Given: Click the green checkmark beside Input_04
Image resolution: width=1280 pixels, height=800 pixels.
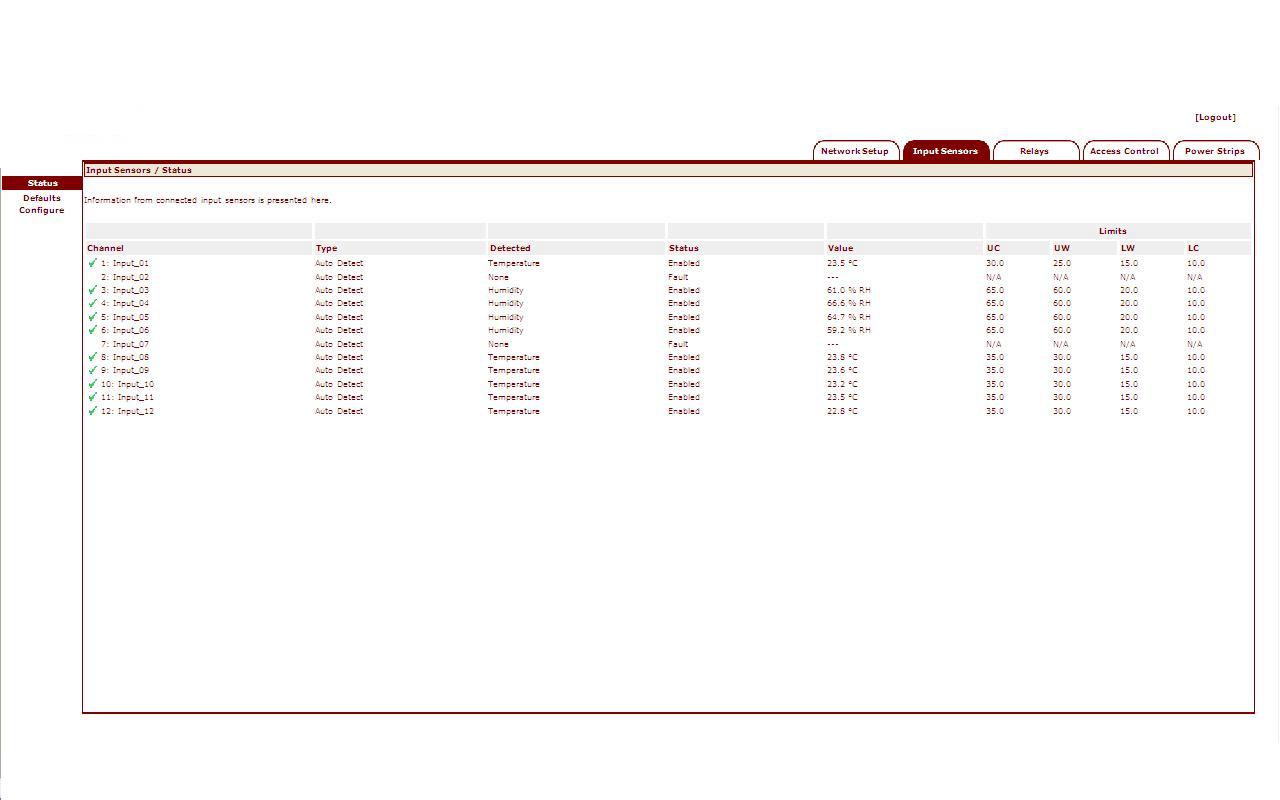Looking at the screenshot, I should (x=93, y=303).
